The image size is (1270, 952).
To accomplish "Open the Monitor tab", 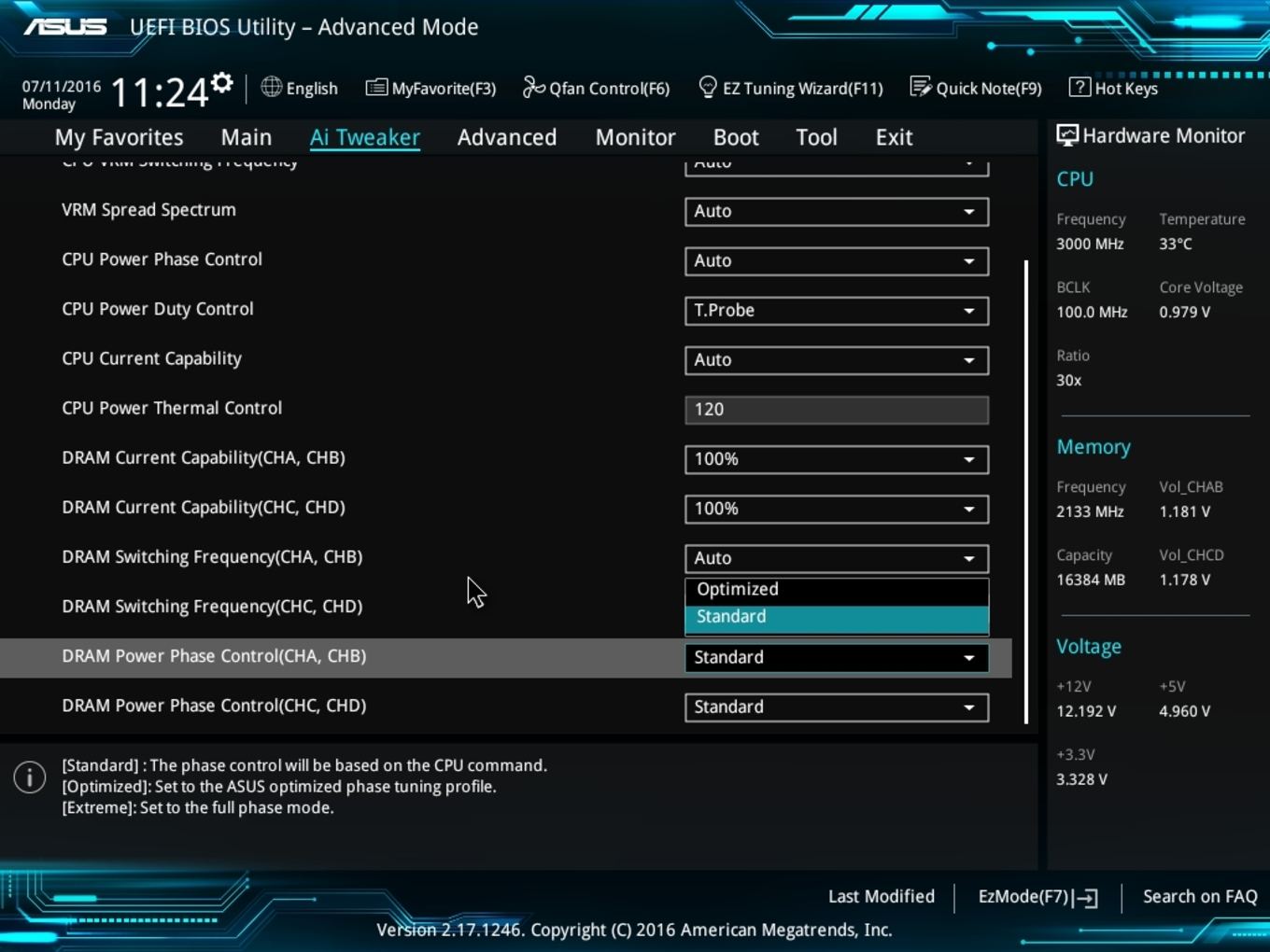I will 636,137.
